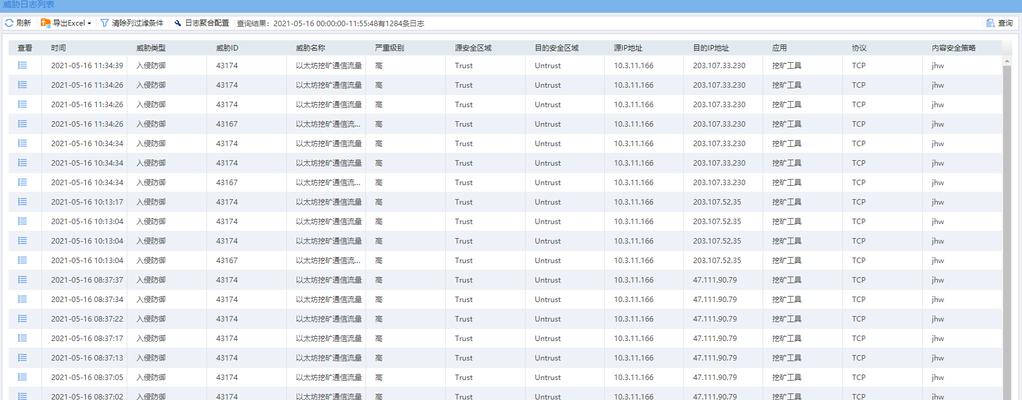1022x400 pixels.
Task: Click threat ID 43174 in 11:34:39 row
Action: [227, 66]
